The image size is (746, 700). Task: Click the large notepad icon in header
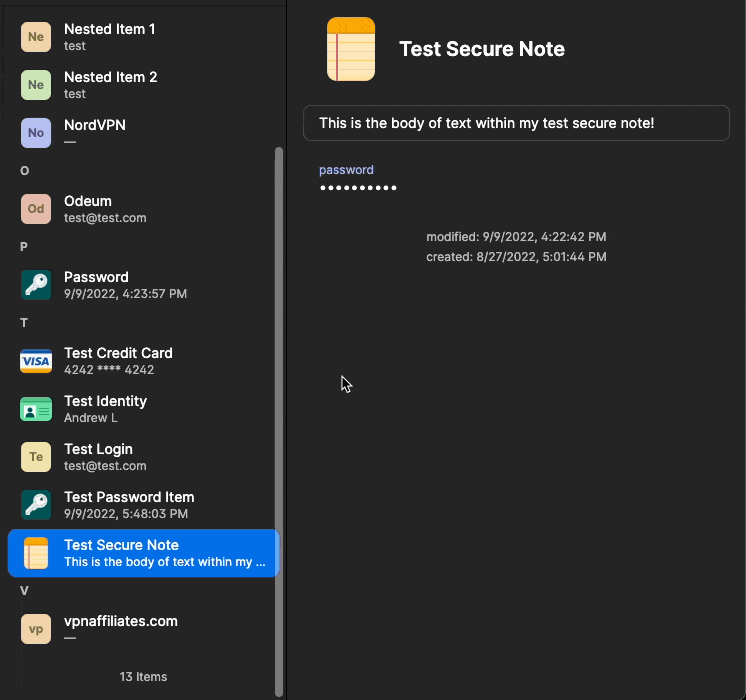[351, 49]
